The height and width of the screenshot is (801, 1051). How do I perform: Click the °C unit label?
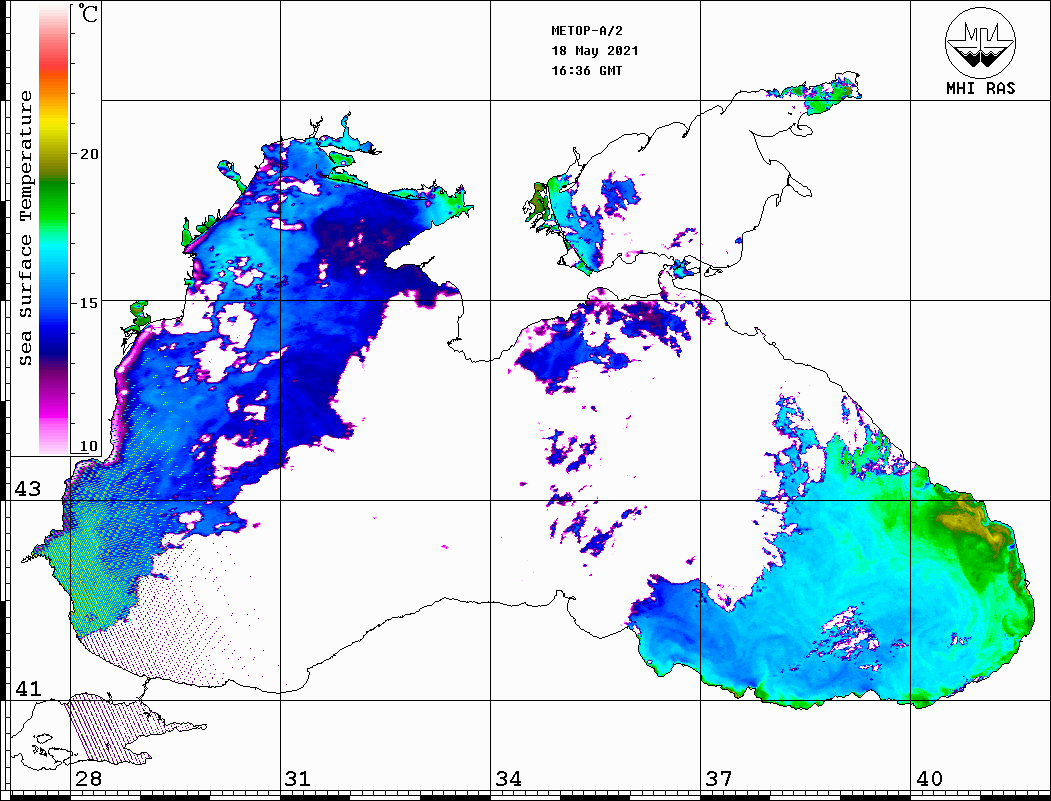point(88,13)
